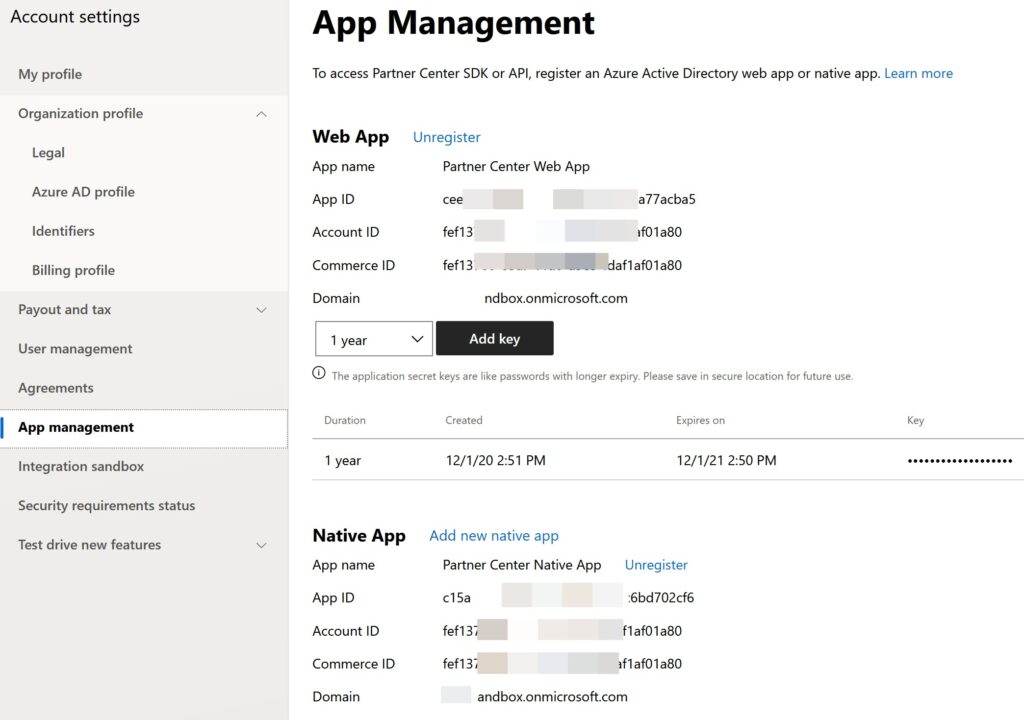Unregister the Partner Center Native App
This screenshot has width=1024, height=720.
click(x=656, y=565)
